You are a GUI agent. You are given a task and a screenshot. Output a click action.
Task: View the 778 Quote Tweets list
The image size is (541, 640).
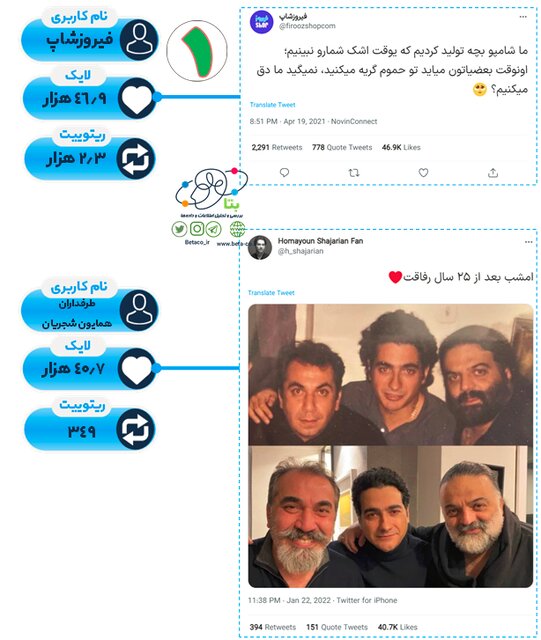(x=342, y=147)
